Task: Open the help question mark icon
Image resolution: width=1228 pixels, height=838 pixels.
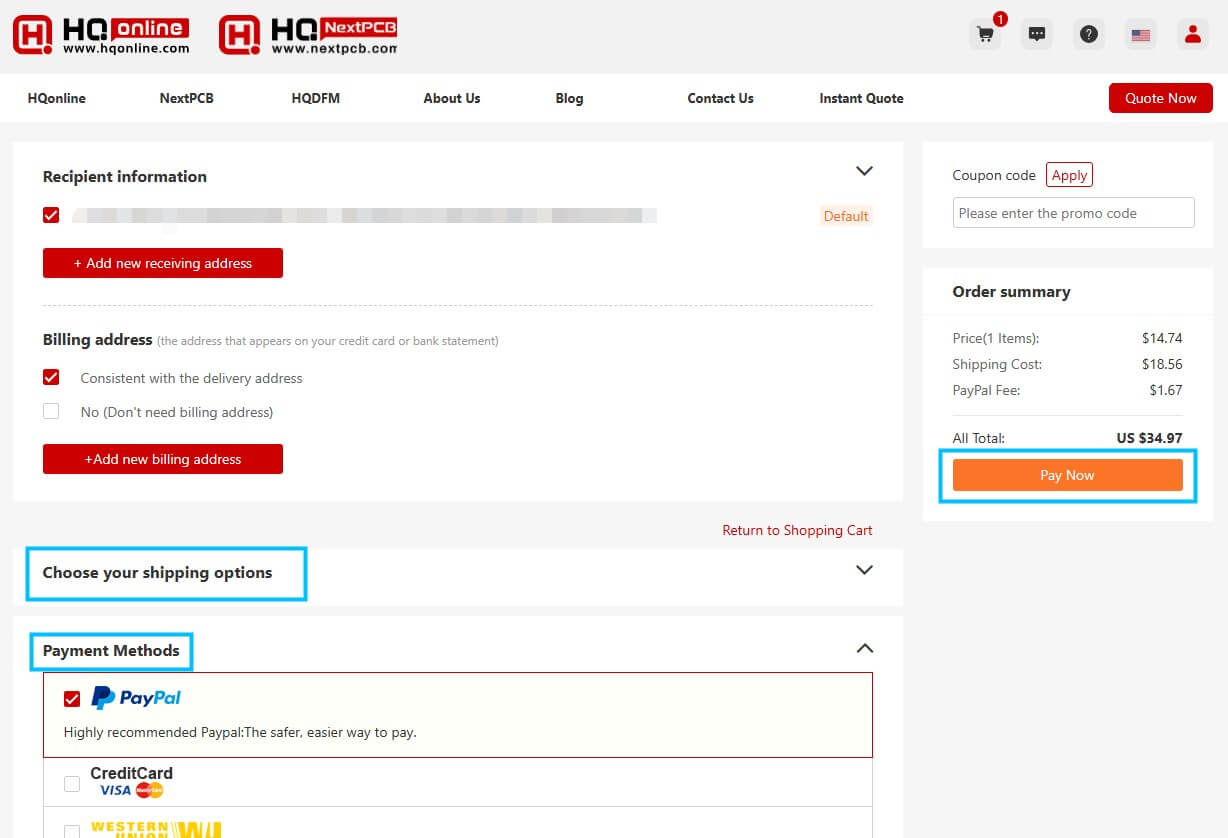Action: pos(1089,34)
